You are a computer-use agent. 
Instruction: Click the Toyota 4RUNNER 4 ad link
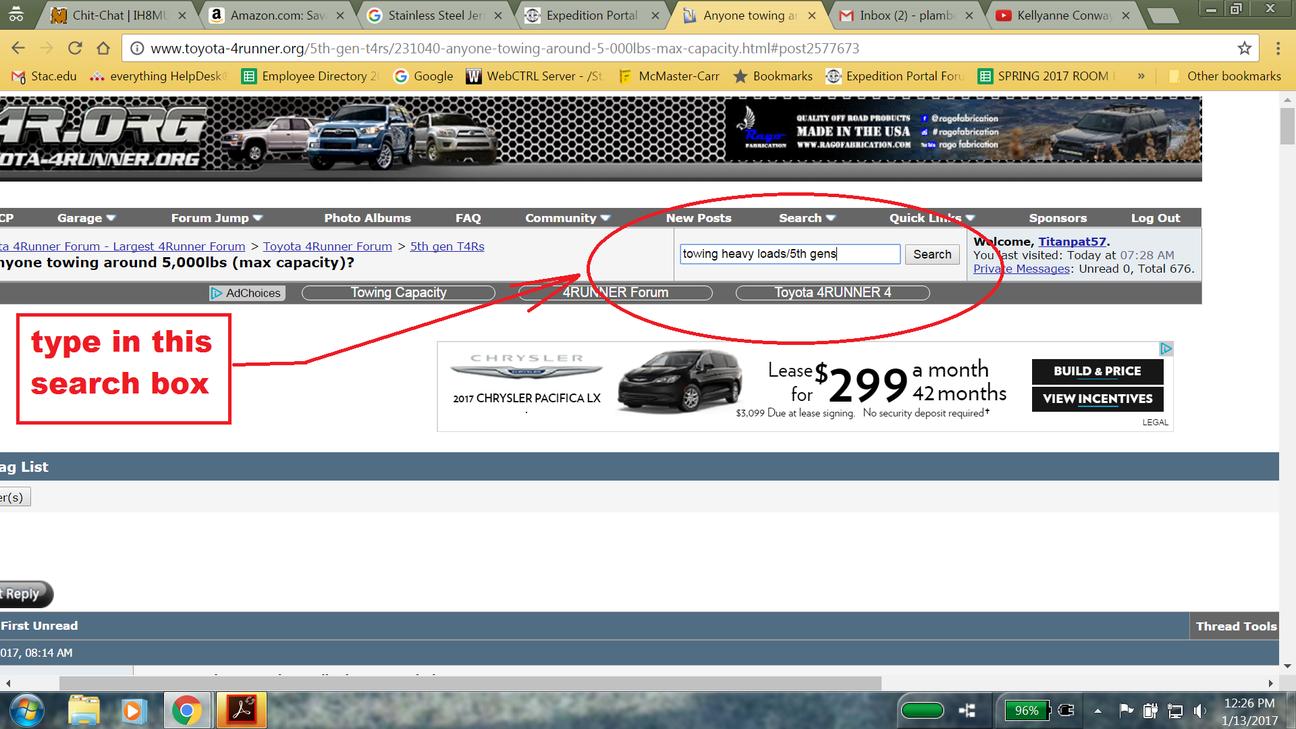pos(832,293)
